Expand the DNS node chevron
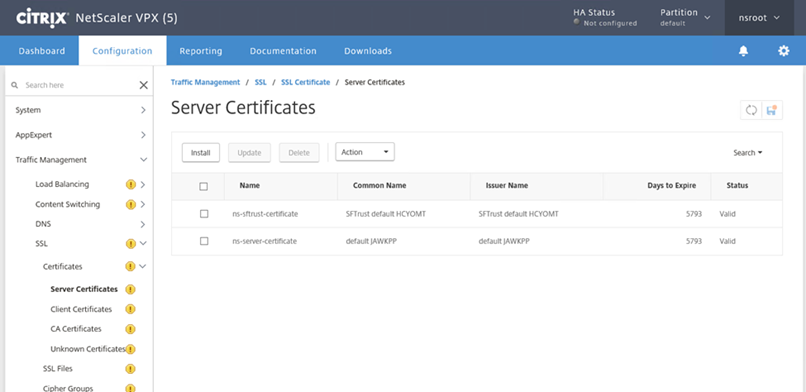Screen dimensions: 806x392 click(x=143, y=225)
